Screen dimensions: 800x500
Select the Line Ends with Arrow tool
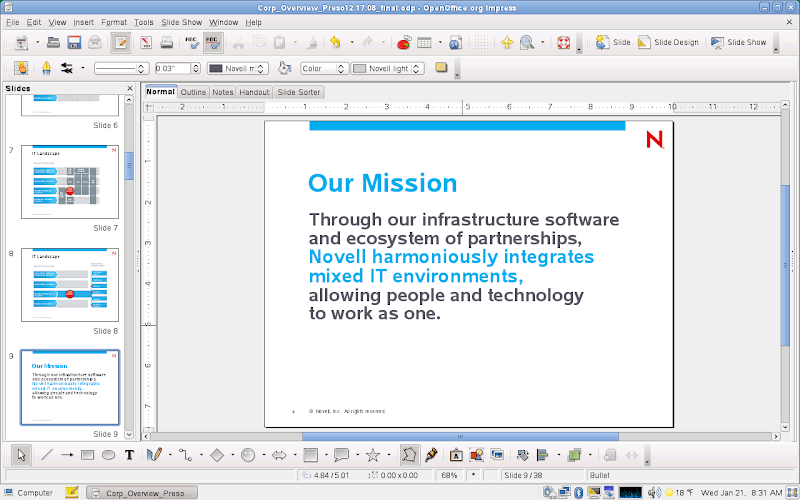[x=67, y=455]
